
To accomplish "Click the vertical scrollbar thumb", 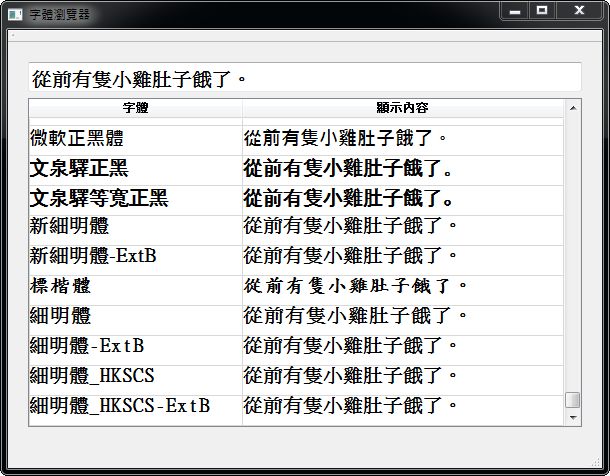I will click(573, 400).
